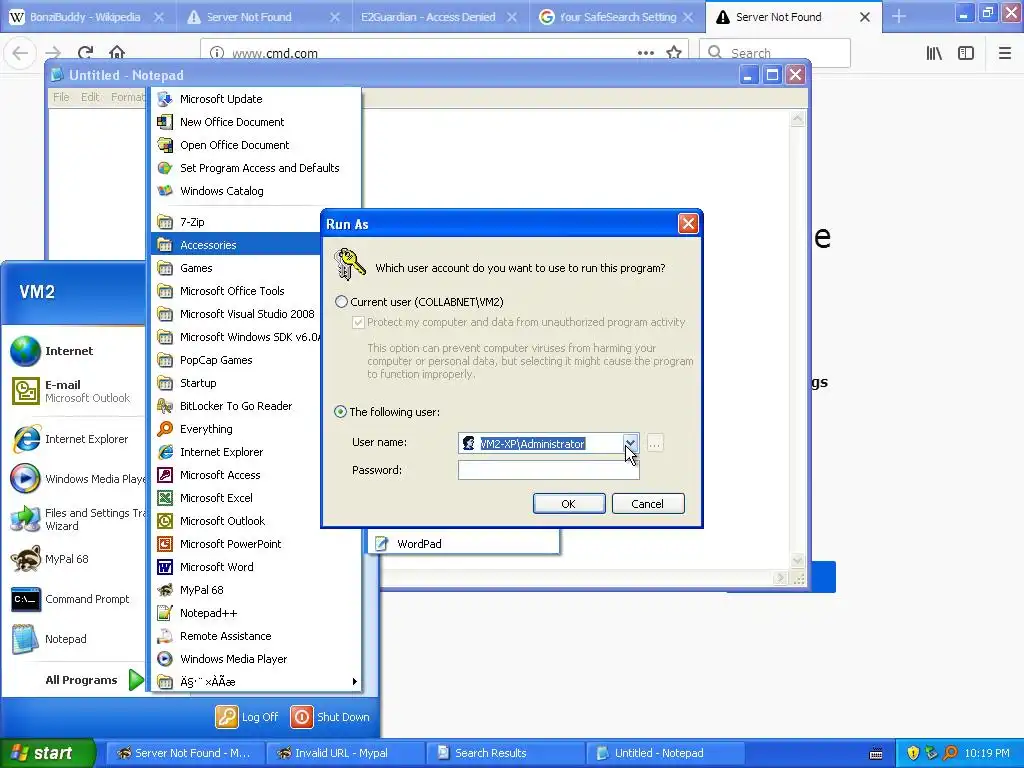Go to browser home page
The image size is (1024, 768).
pos(117,53)
